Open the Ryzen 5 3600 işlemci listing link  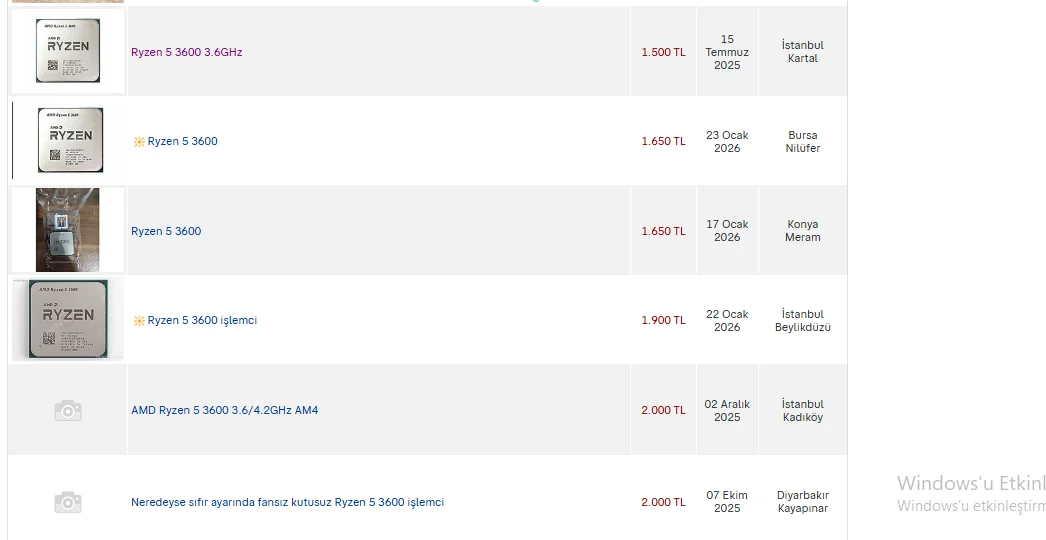point(203,321)
